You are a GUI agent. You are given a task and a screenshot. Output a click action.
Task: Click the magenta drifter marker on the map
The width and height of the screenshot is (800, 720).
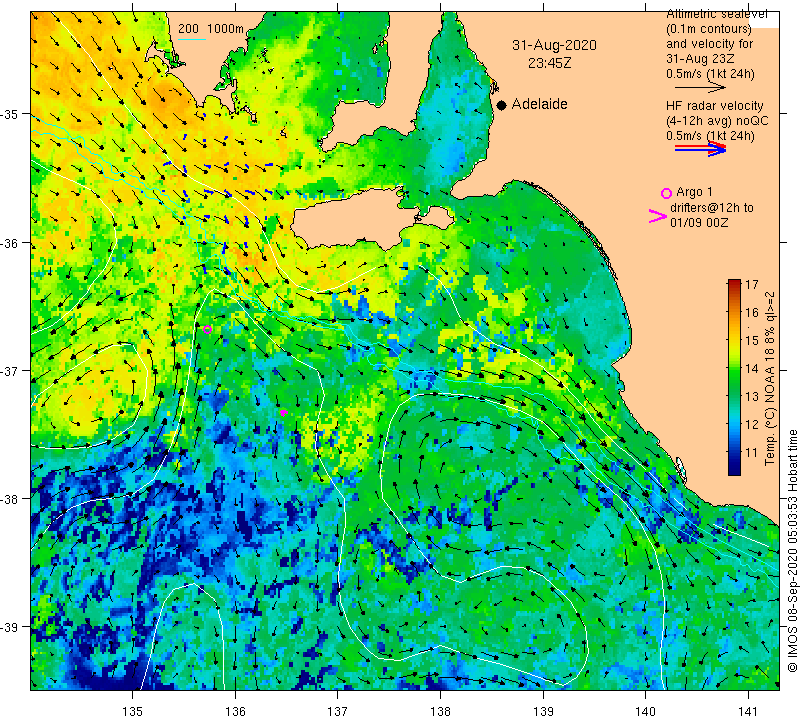(284, 412)
